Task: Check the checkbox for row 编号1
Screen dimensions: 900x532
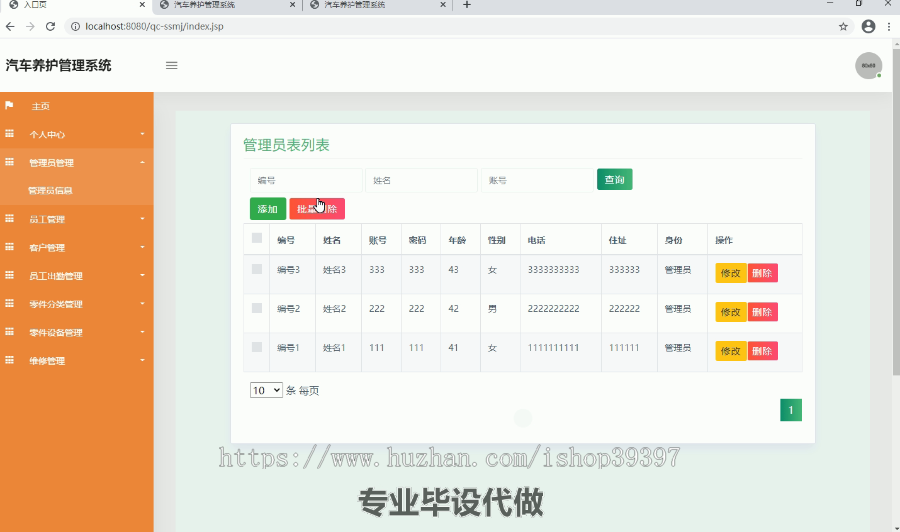Action: coord(257,347)
